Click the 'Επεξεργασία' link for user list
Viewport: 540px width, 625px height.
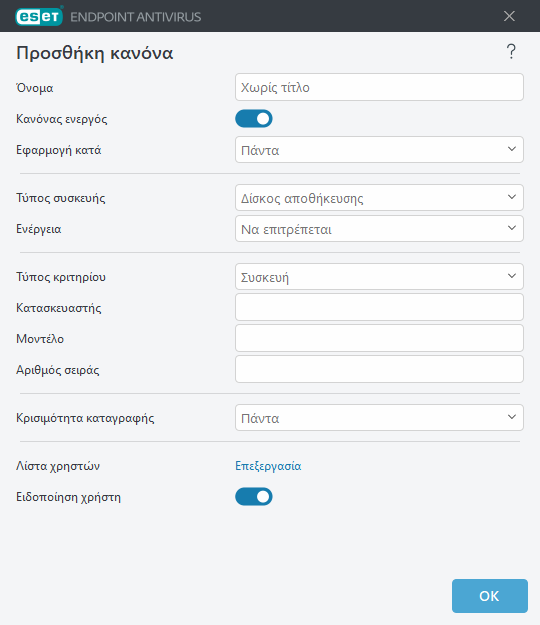pos(268,466)
